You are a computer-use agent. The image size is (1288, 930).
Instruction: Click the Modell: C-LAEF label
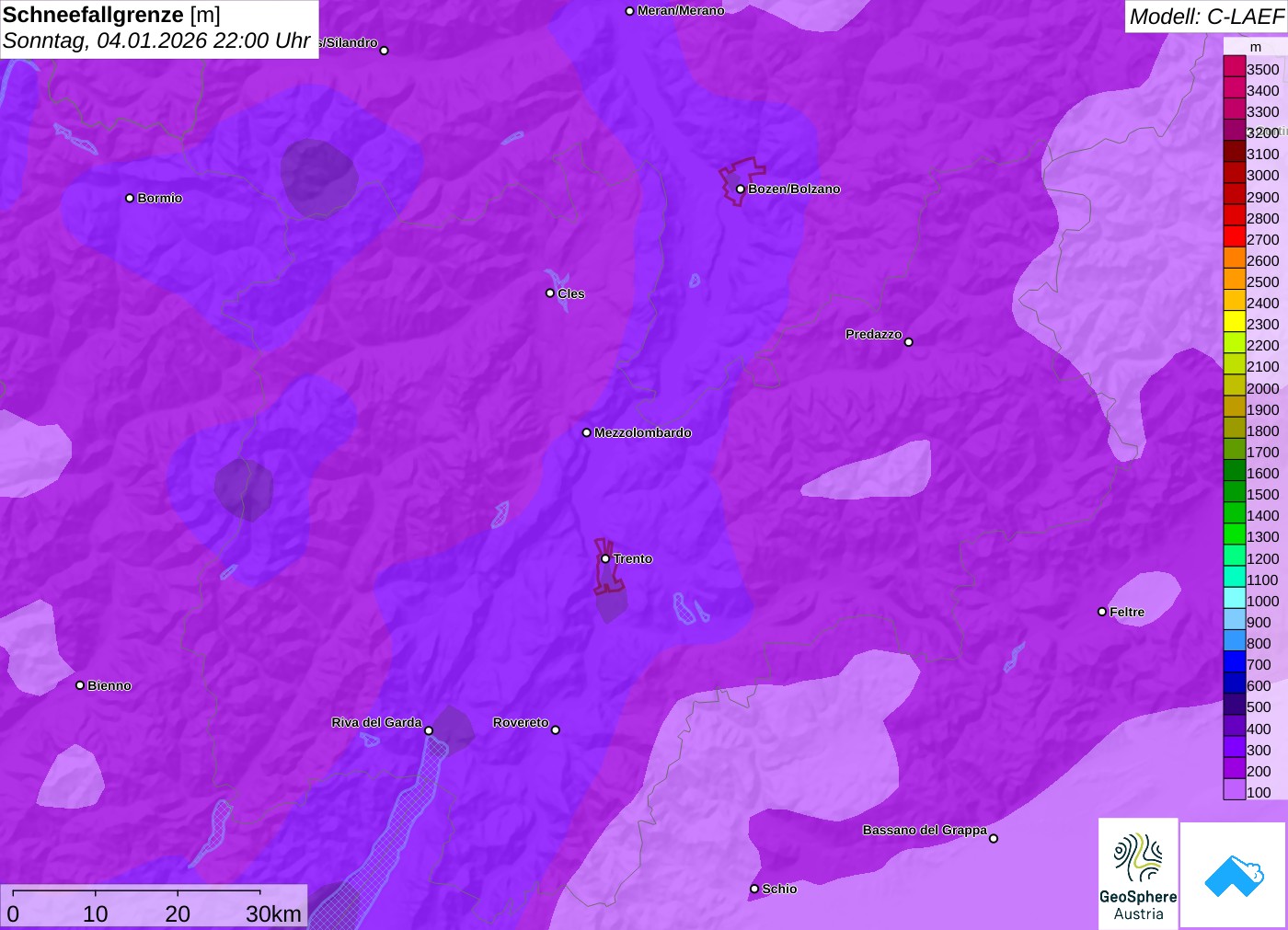click(x=1206, y=17)
